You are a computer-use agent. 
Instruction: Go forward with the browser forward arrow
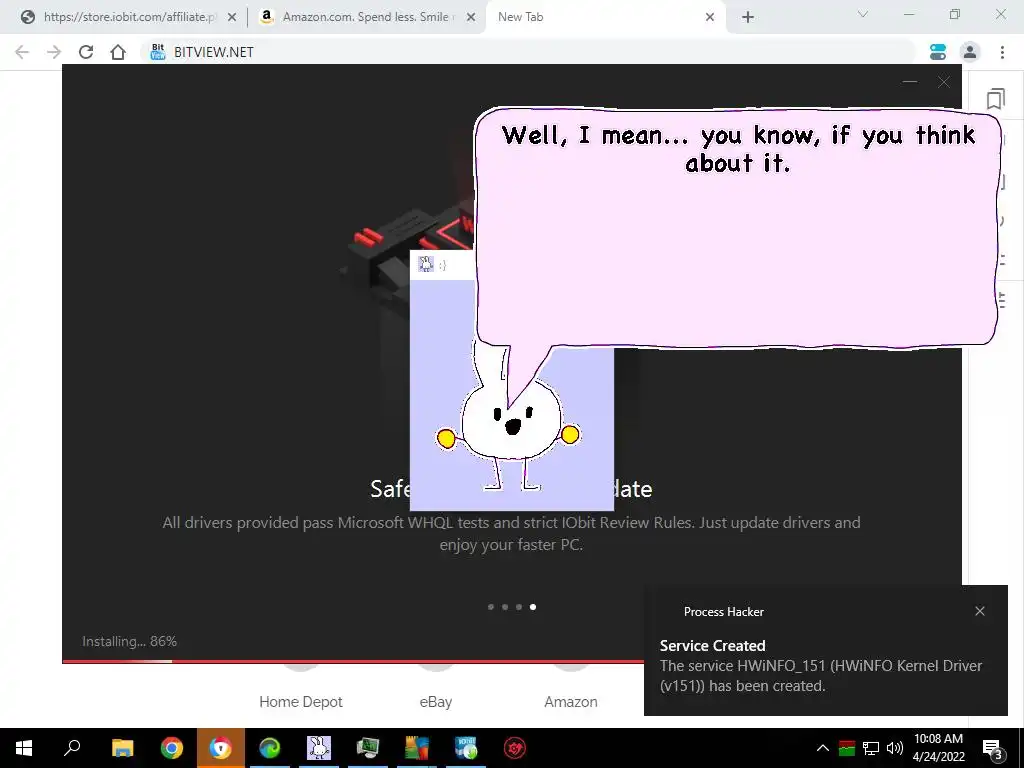(54, 52)
